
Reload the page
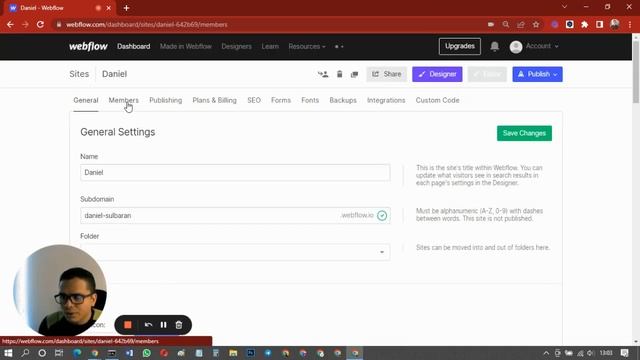(x=40, y=24)
